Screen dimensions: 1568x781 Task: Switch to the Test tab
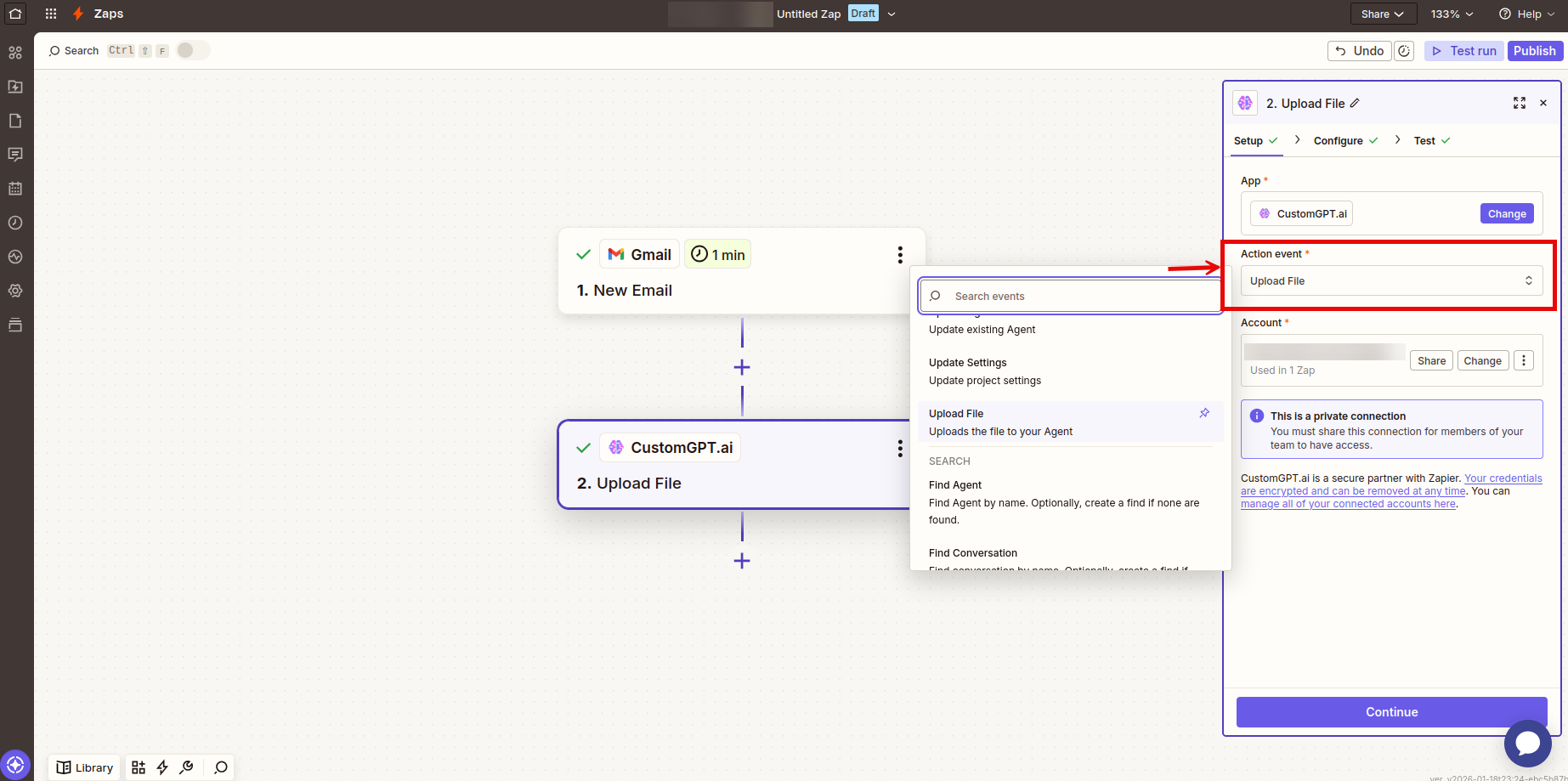click(1432, 141)
